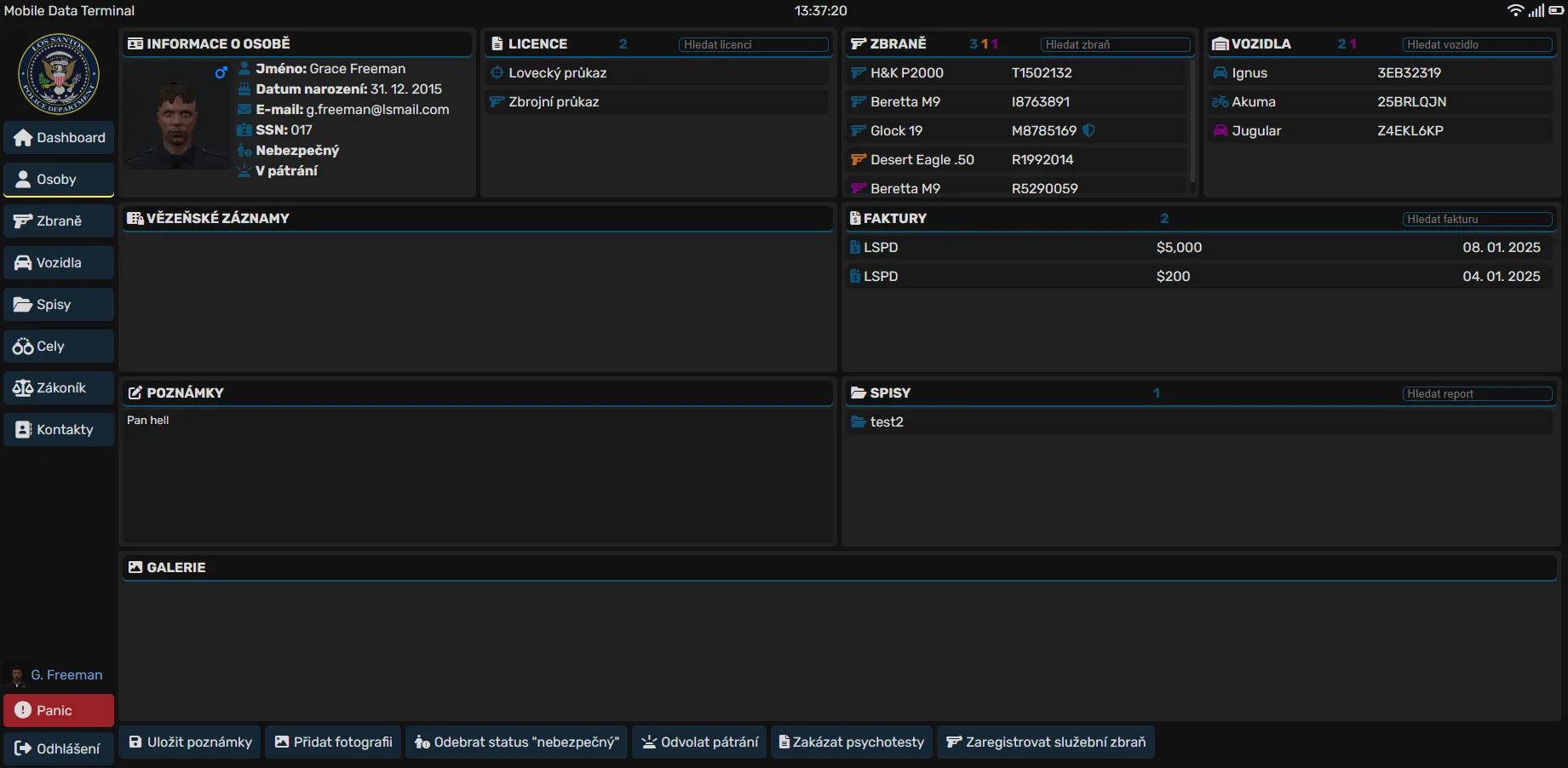The image size is (1568, 768).
Task: Click Zaregistrovat služební zbraň button
Action: (1046, 742)
